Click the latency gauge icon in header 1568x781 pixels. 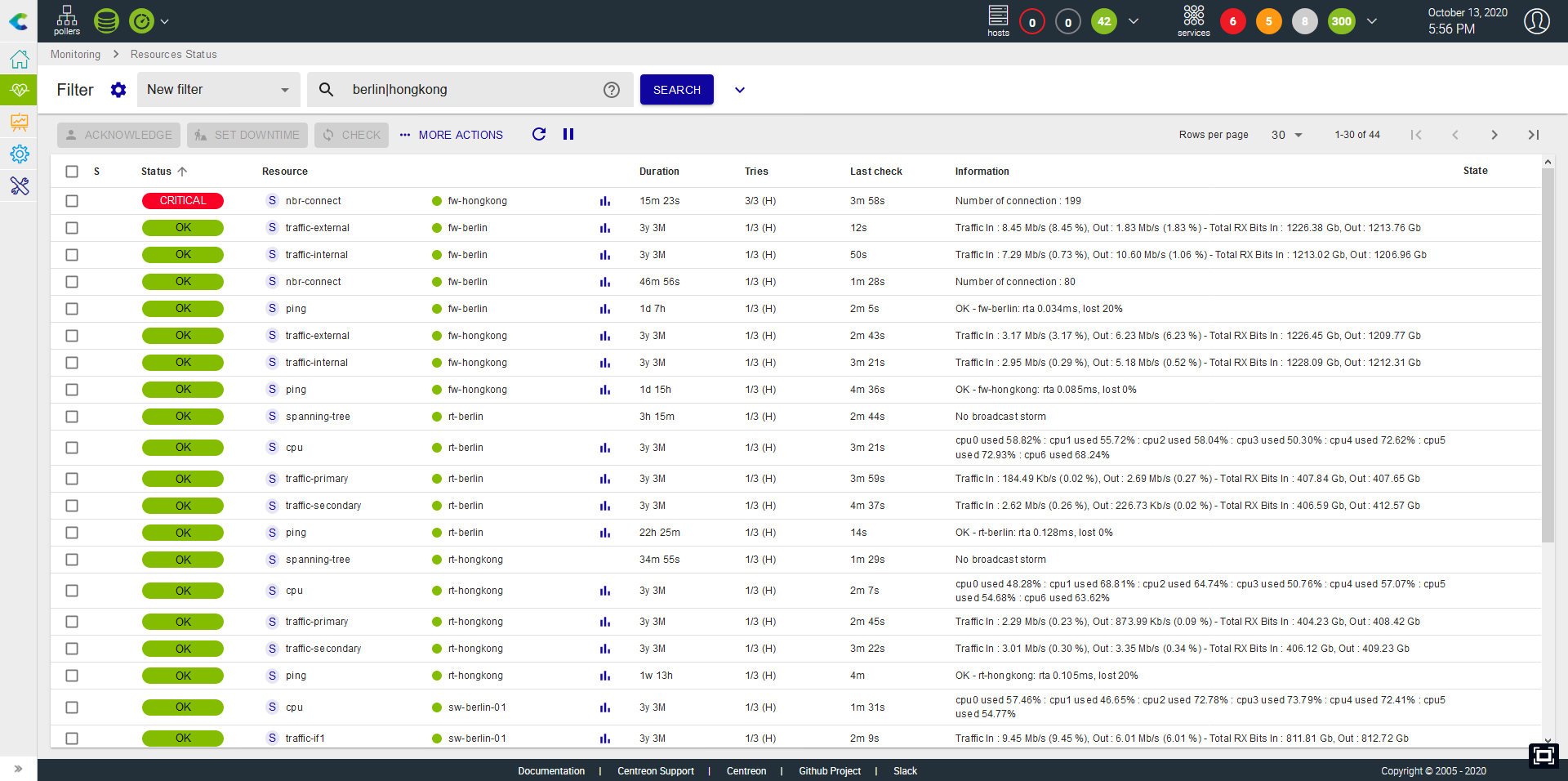tap(141, 21)
